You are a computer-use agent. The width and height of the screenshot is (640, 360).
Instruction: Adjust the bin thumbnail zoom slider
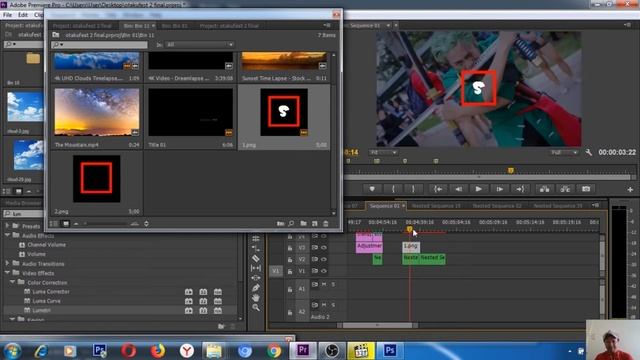click(106, 224)
